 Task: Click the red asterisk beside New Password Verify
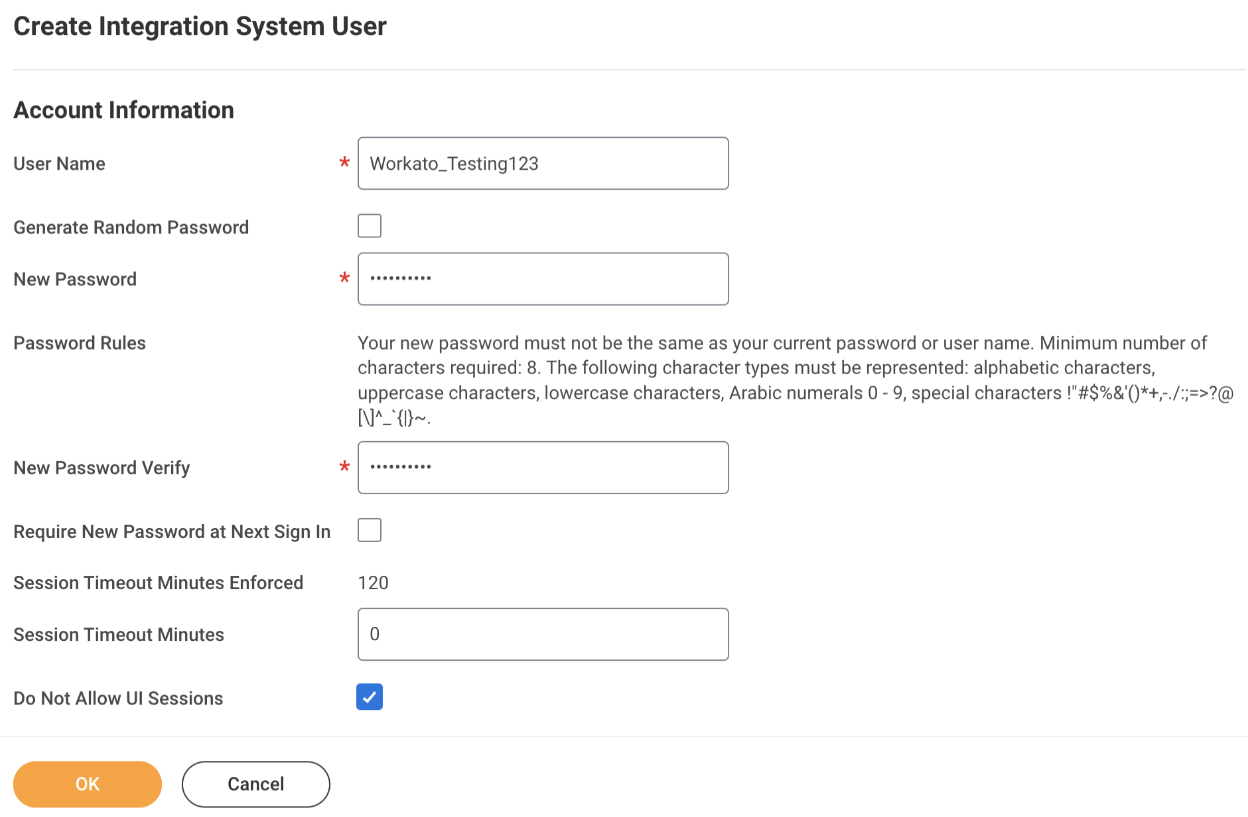tap(345, 468)
